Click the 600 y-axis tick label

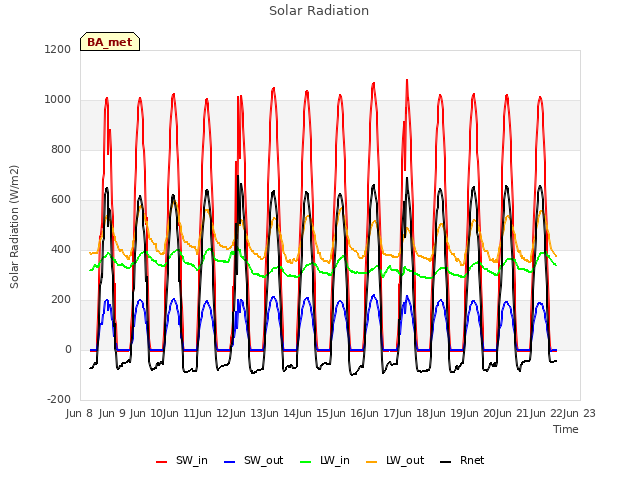pyautogui.click(x=61, y=200)
